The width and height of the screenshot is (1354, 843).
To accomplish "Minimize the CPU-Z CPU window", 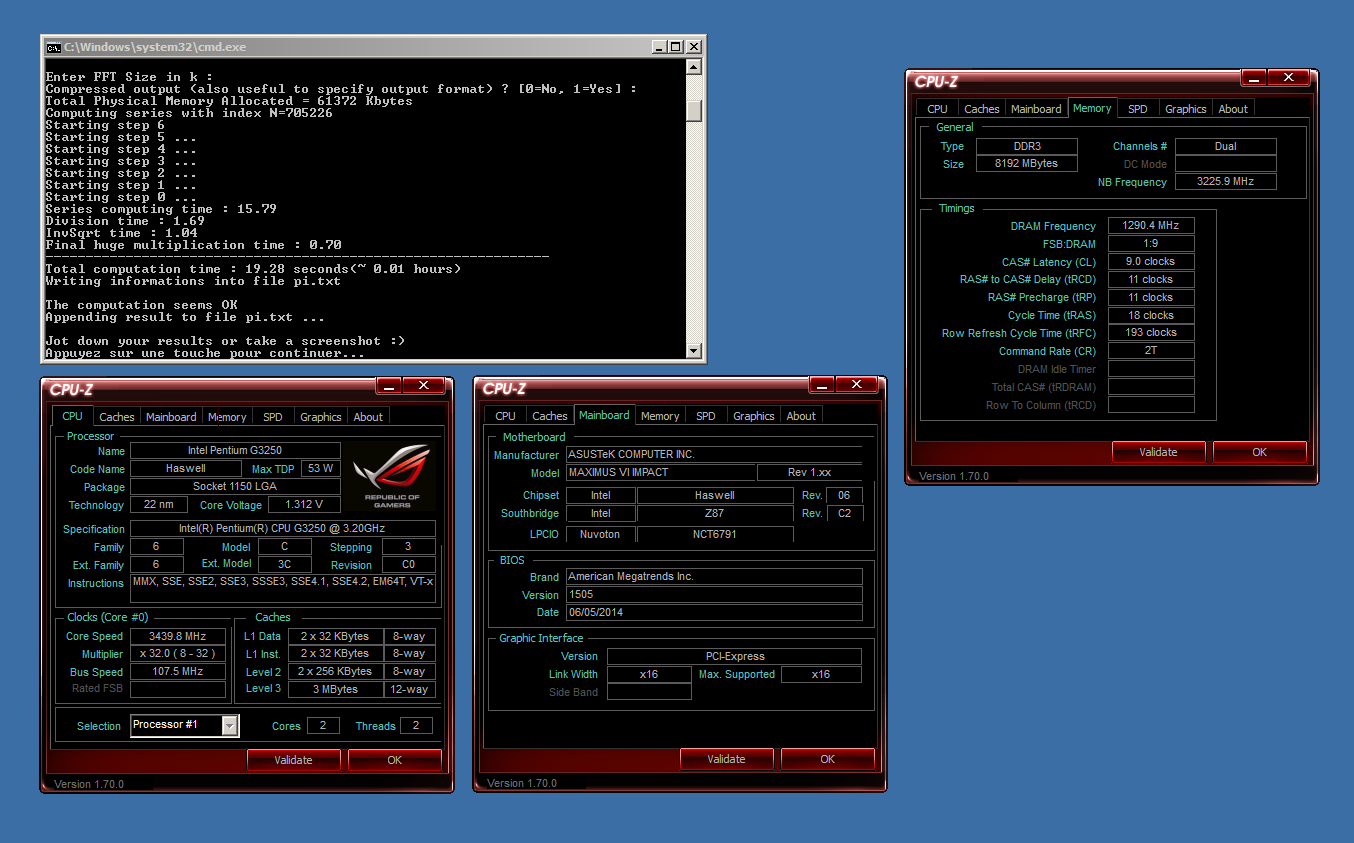I will 390,385.
